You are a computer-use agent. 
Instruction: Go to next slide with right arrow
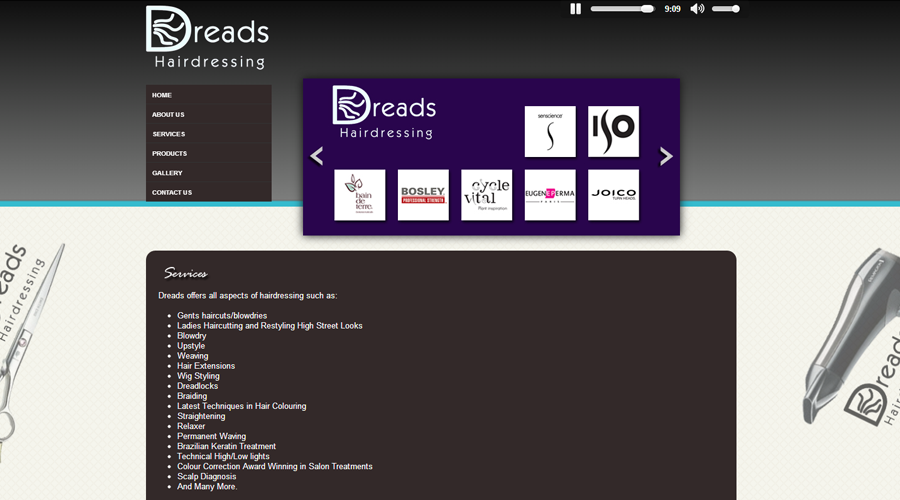(x=666, y=156)
